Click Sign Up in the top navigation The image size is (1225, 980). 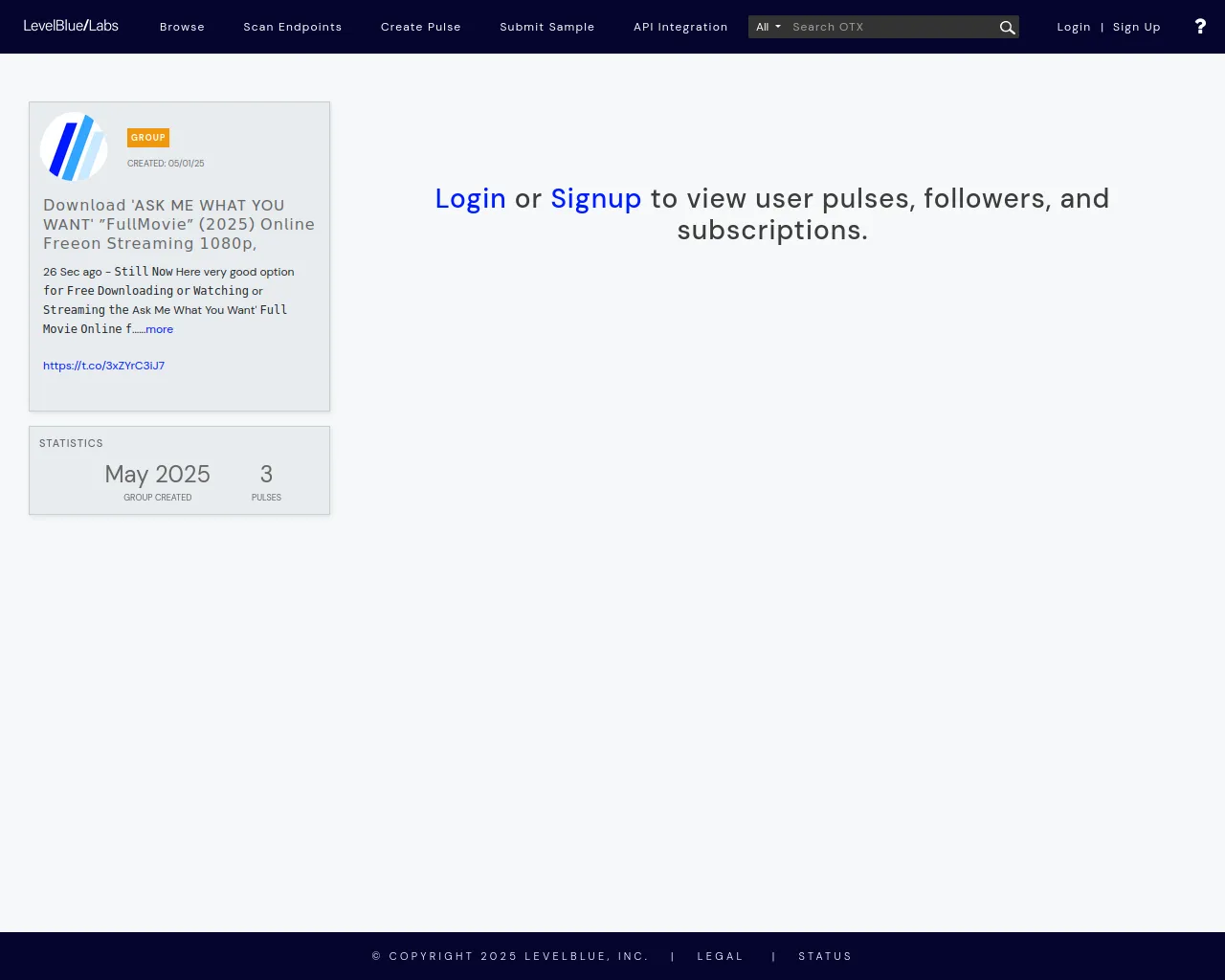[1137, 27]
